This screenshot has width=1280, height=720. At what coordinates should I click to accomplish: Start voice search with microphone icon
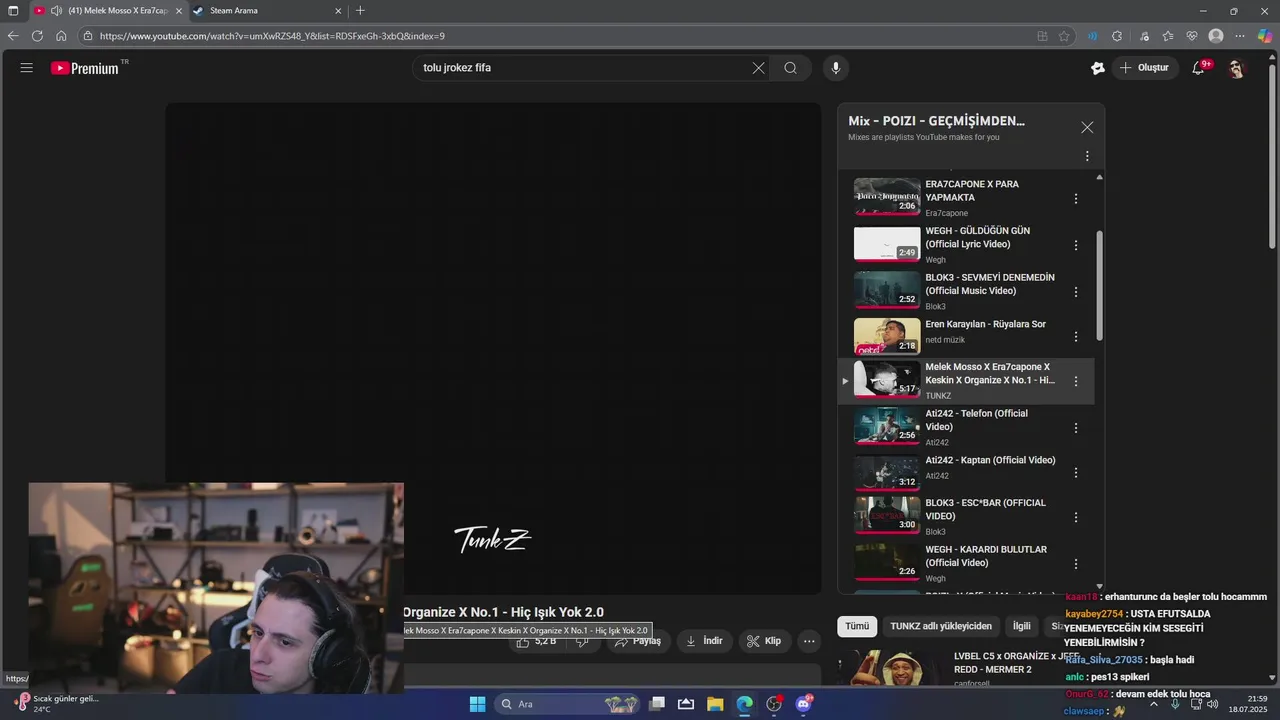836,68
